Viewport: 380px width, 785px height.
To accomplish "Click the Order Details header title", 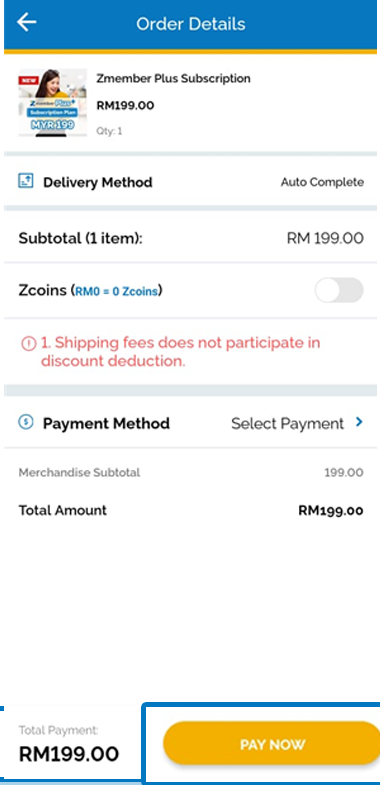I will click(191, 24).
